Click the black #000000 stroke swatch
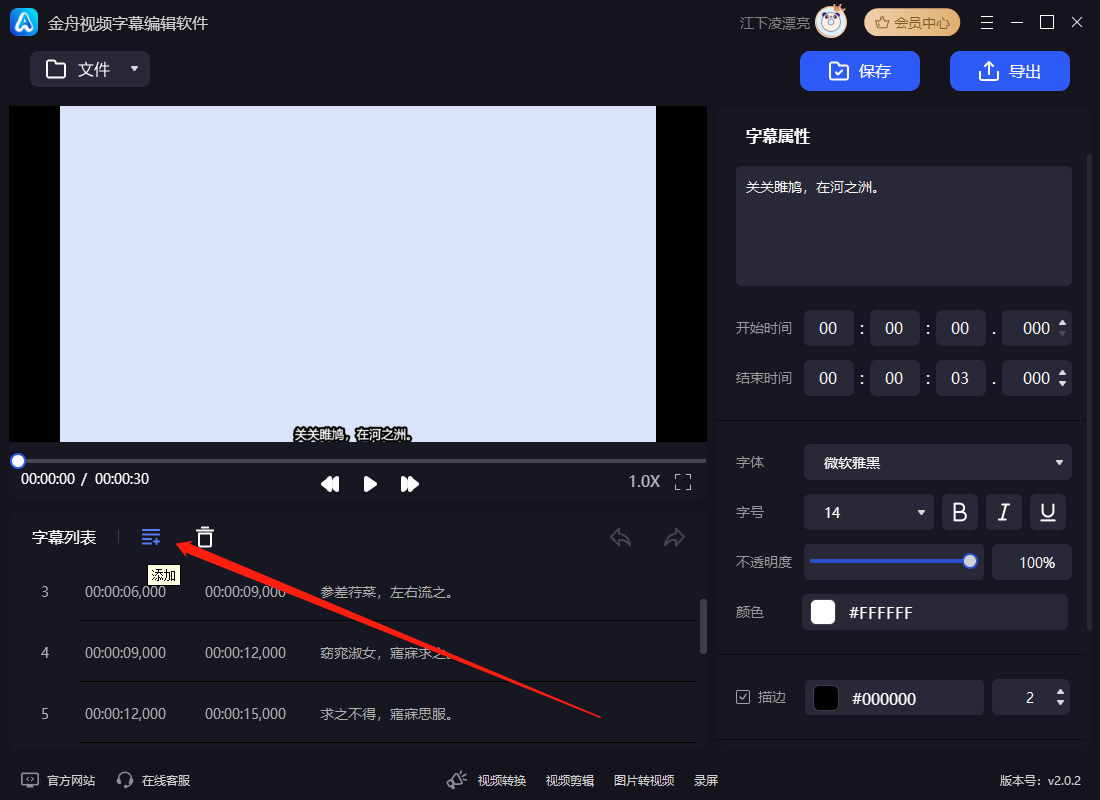The height and width of the screenshot is (800, 1100). pos(826,698)
